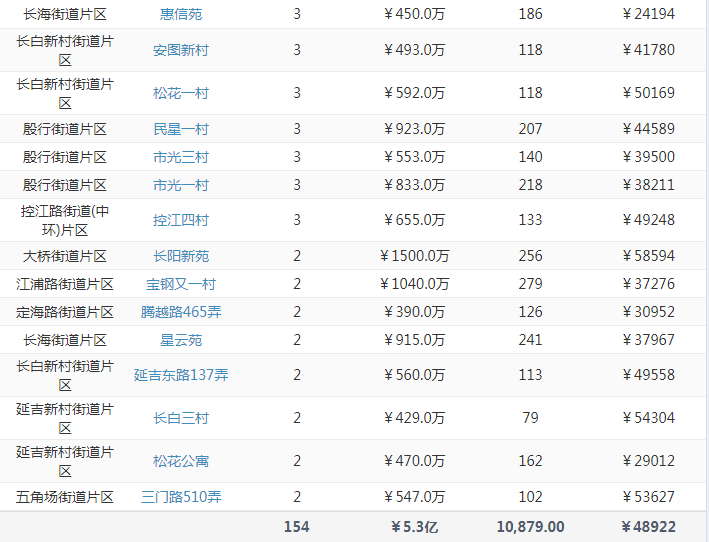Select the 大桥街道片区 district cell
The image size is (709, 542).
65,256
